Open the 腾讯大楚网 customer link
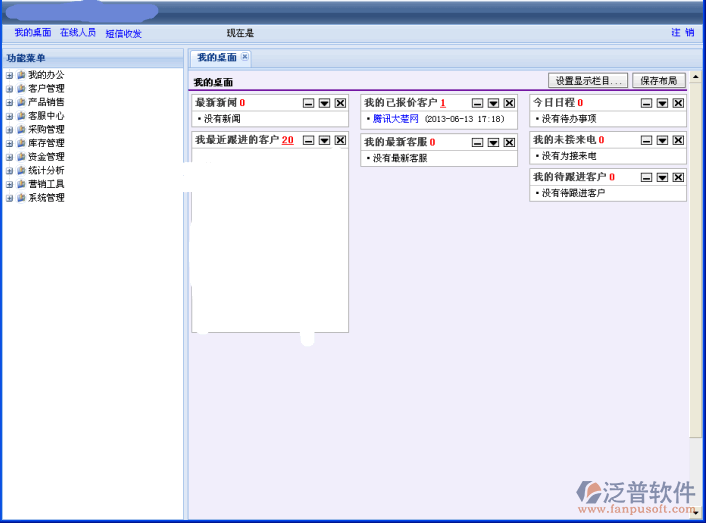This screenshot has width=706, height=525. (395, 119)
